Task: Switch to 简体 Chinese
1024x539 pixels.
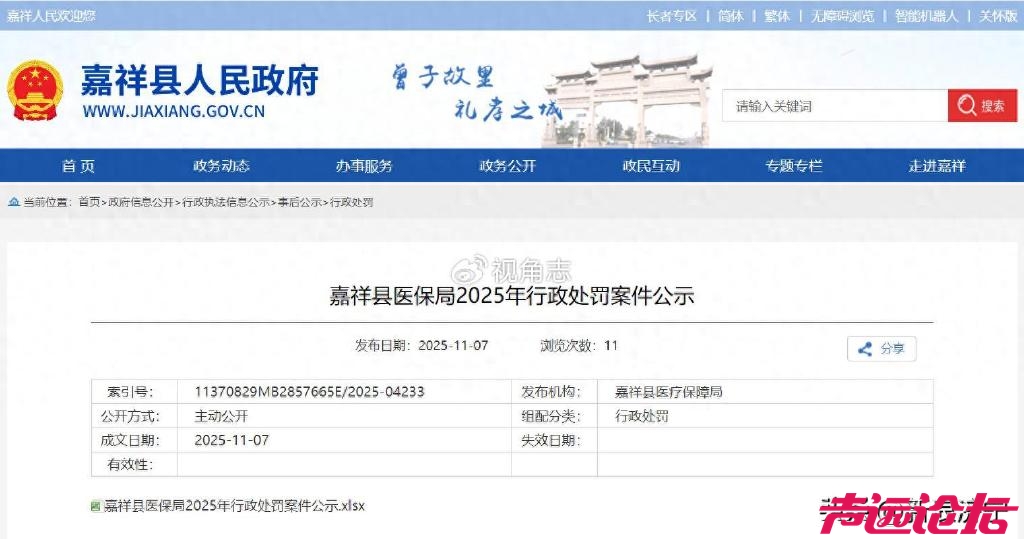Action: point(731,16)
